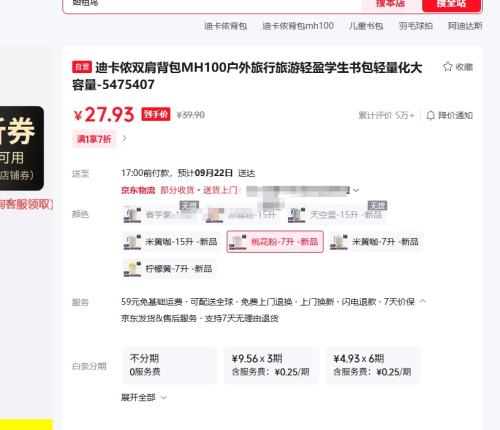The width and height of the screenshot is (500, 430).
Task: Click the 闪电退款 service text
Action: 359,302
